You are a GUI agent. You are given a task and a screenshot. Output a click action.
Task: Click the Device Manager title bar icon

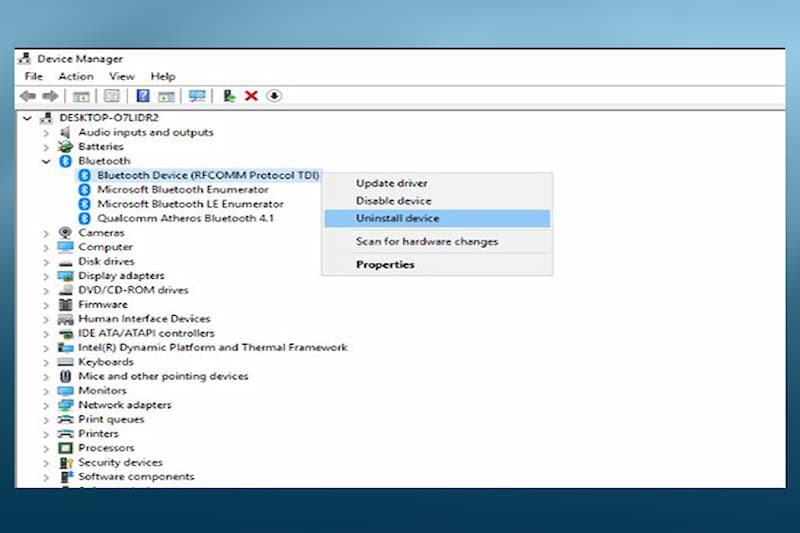(24, 59)
